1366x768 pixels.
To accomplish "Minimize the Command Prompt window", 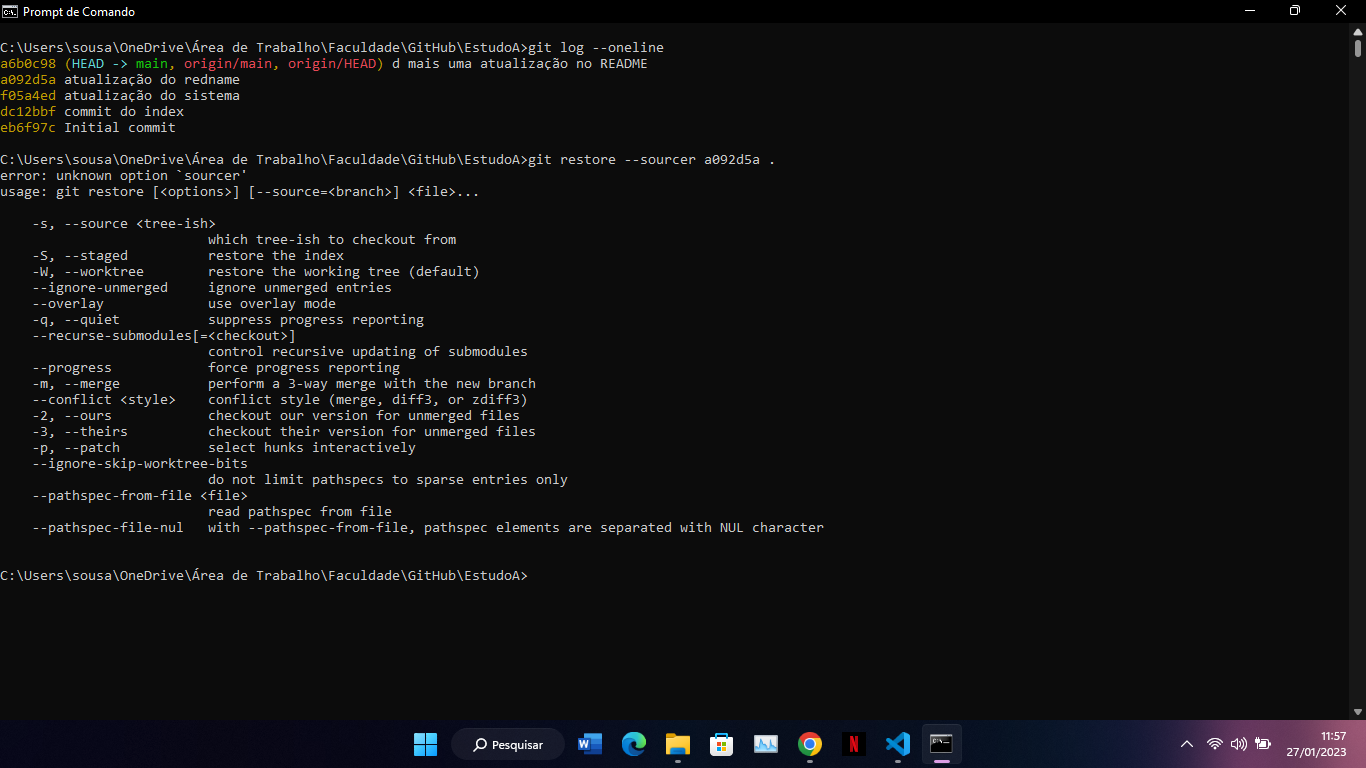I will click(1249, 11).
